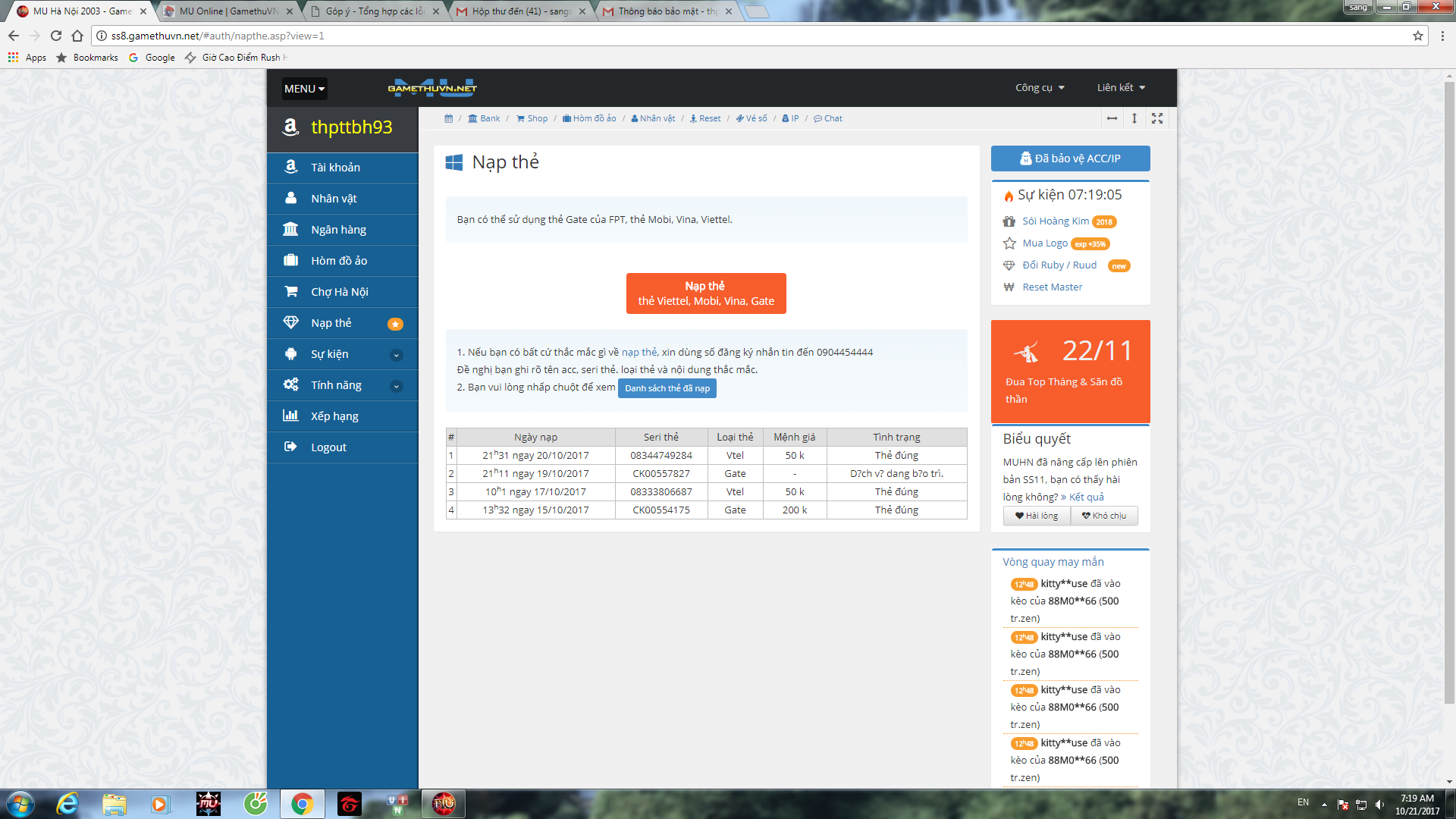
Task: Click the fullscreen expand icon
Action: click(x=1157, y=118)
